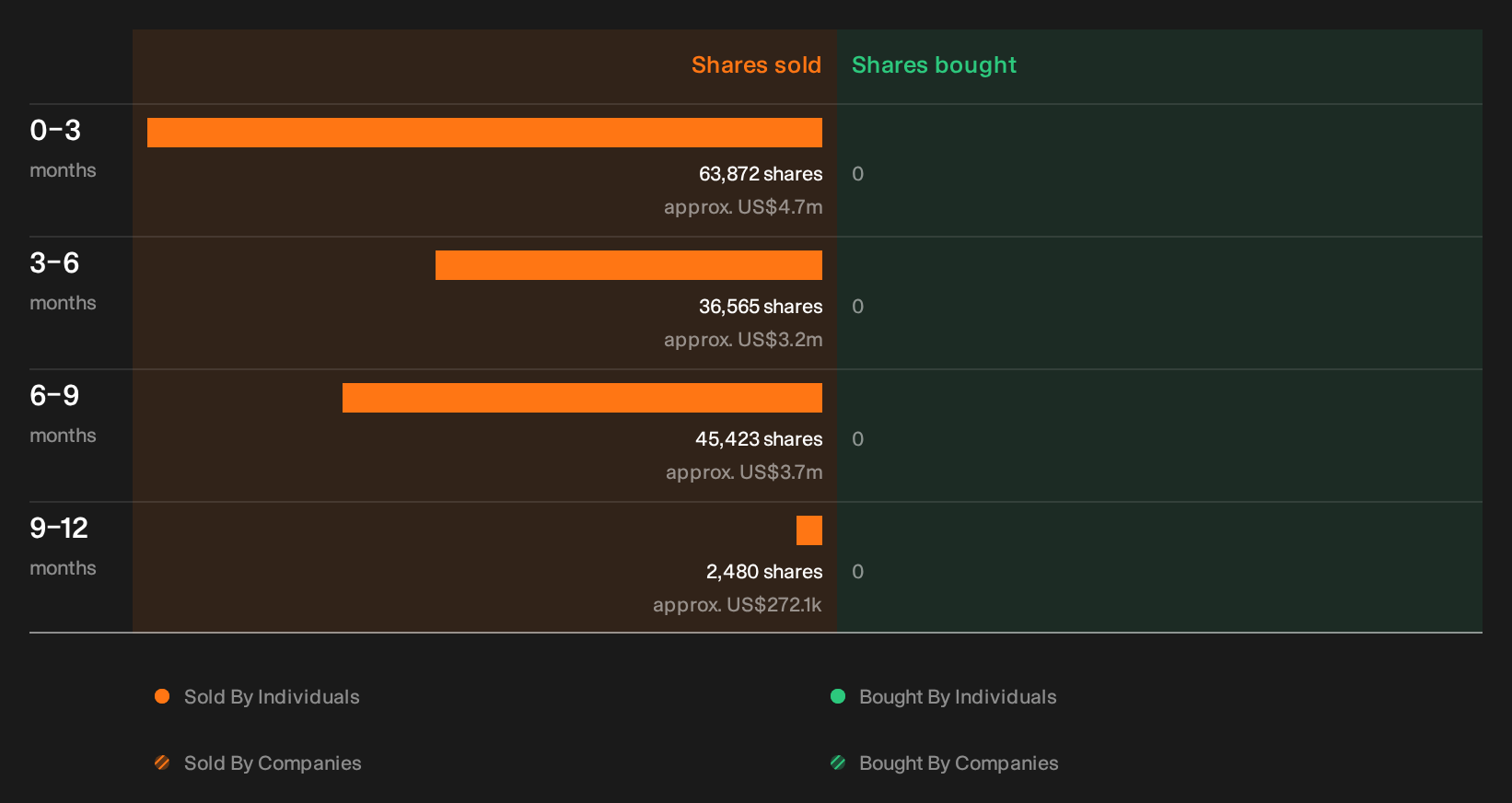Click the 0-3 months row label
1512x803 pixels.
click(63, 148)
